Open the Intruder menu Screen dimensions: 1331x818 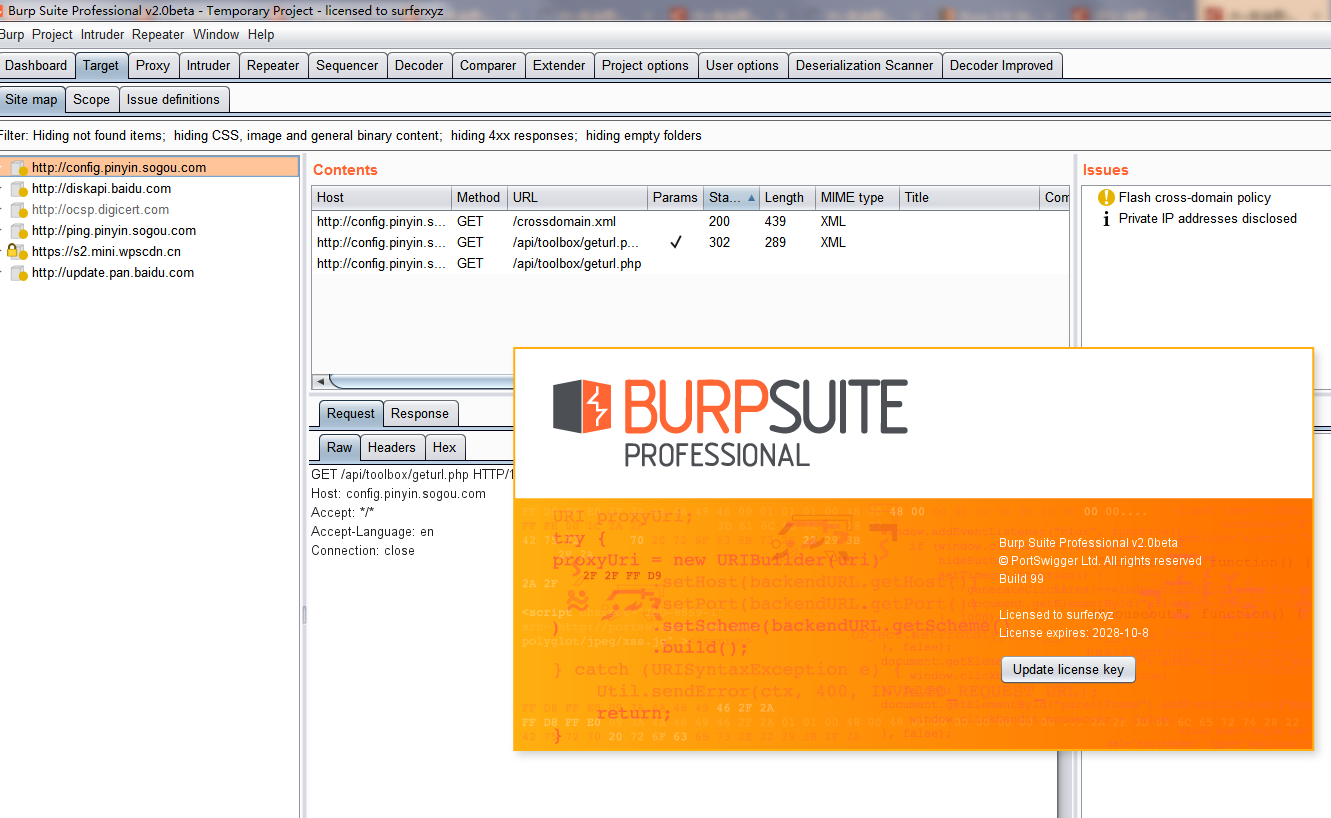pos(102,34)
